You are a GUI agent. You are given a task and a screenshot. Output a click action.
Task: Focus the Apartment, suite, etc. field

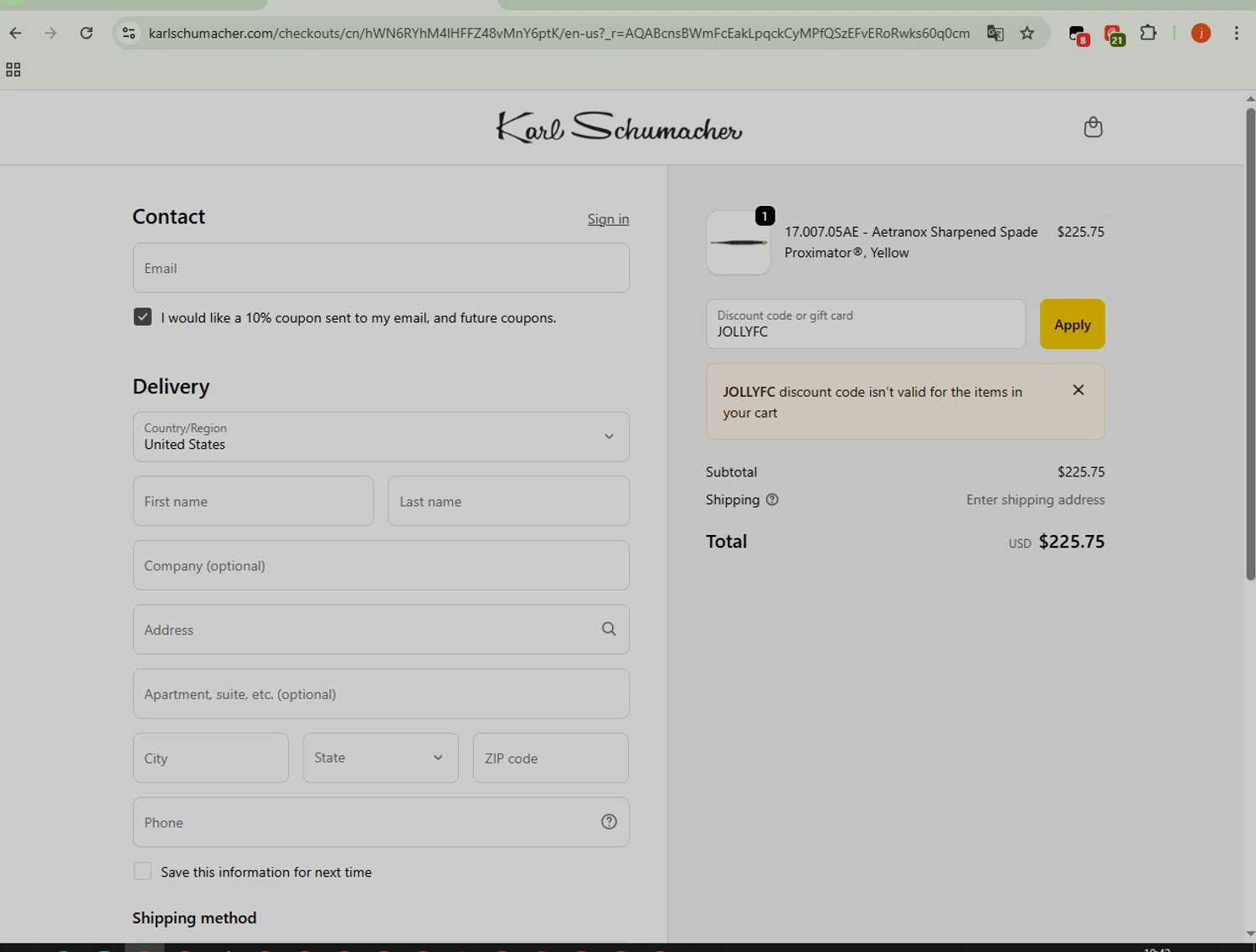click(381, 694)
